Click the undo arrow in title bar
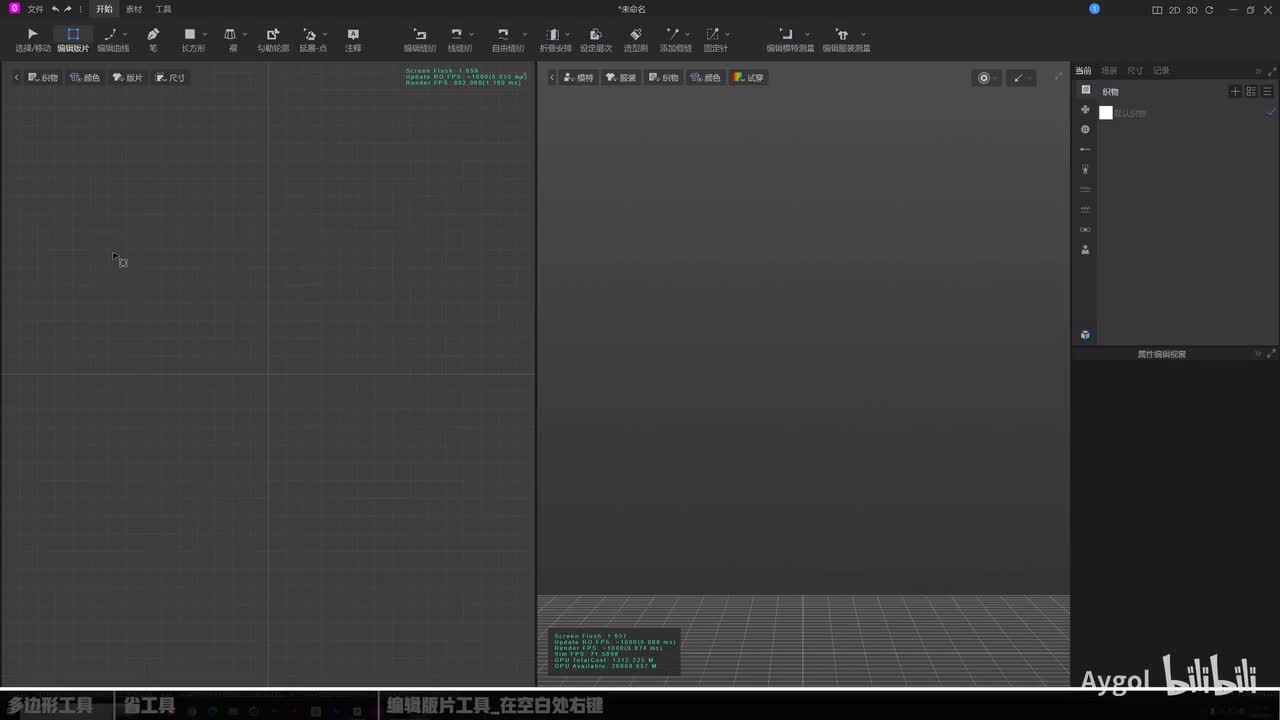Viewport: 1280px width, 720px height. [55, 9]
